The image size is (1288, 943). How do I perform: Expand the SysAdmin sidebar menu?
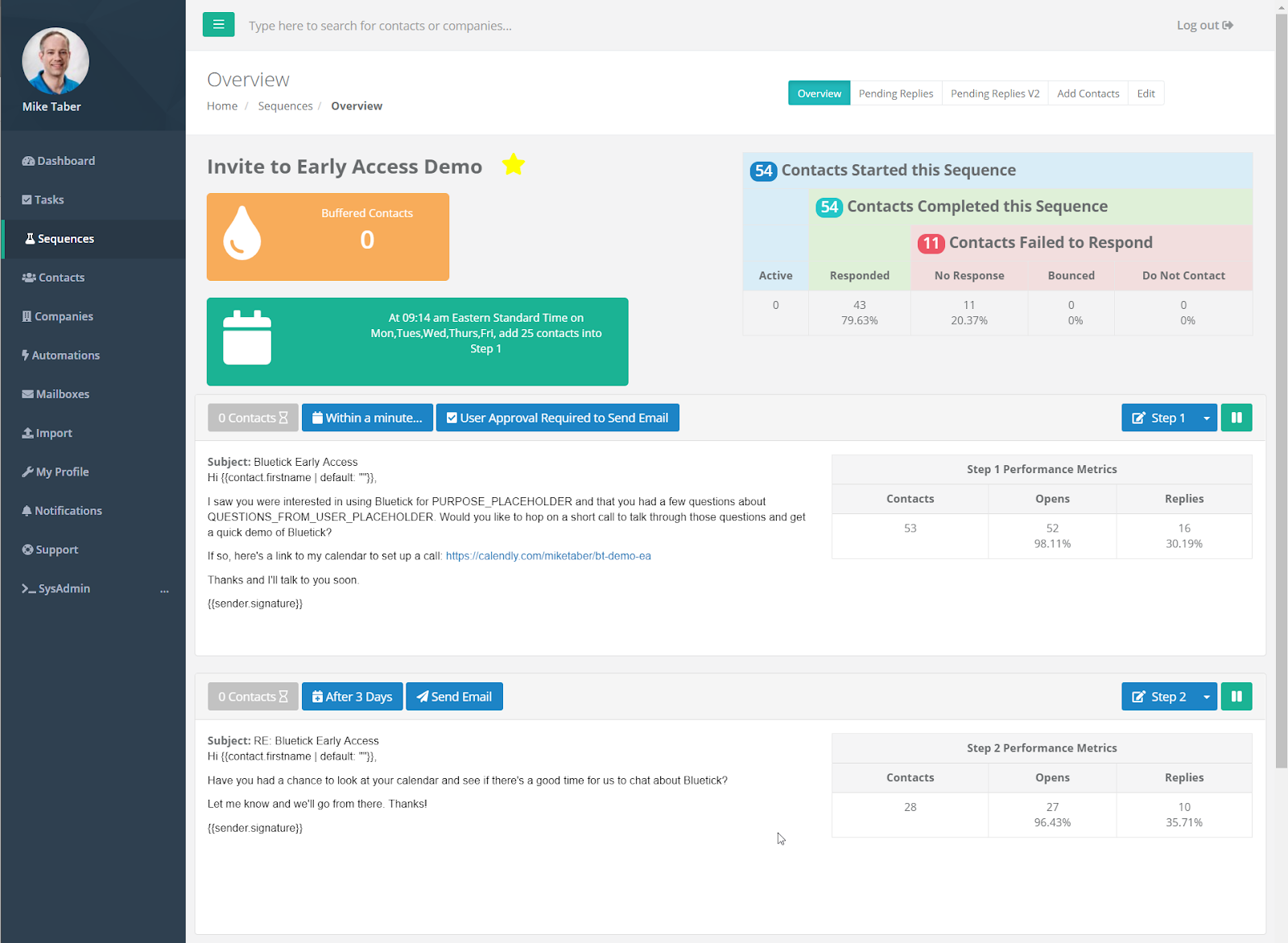coord(93,588)
